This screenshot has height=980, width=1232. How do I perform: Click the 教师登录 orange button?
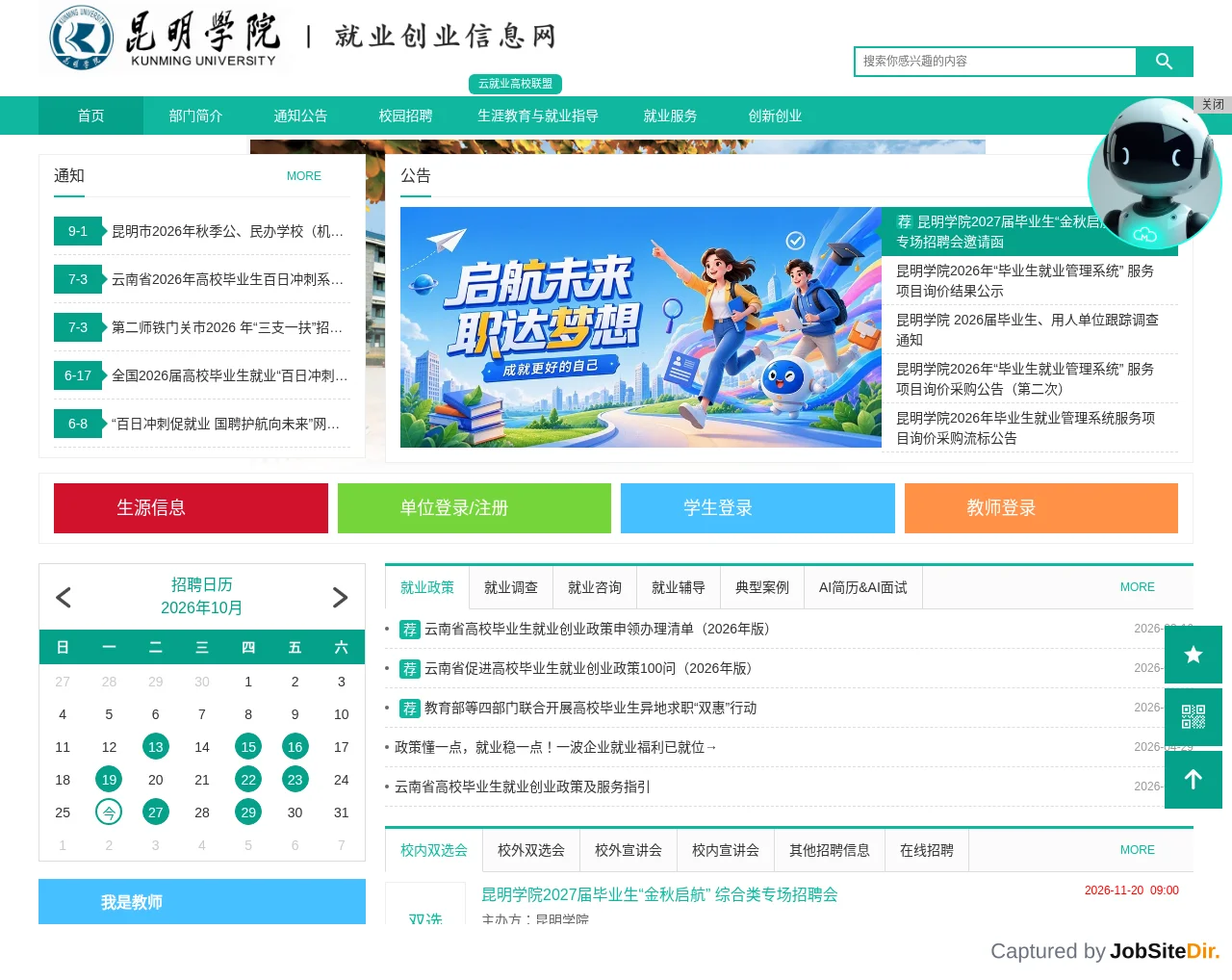pos(1041,508)
